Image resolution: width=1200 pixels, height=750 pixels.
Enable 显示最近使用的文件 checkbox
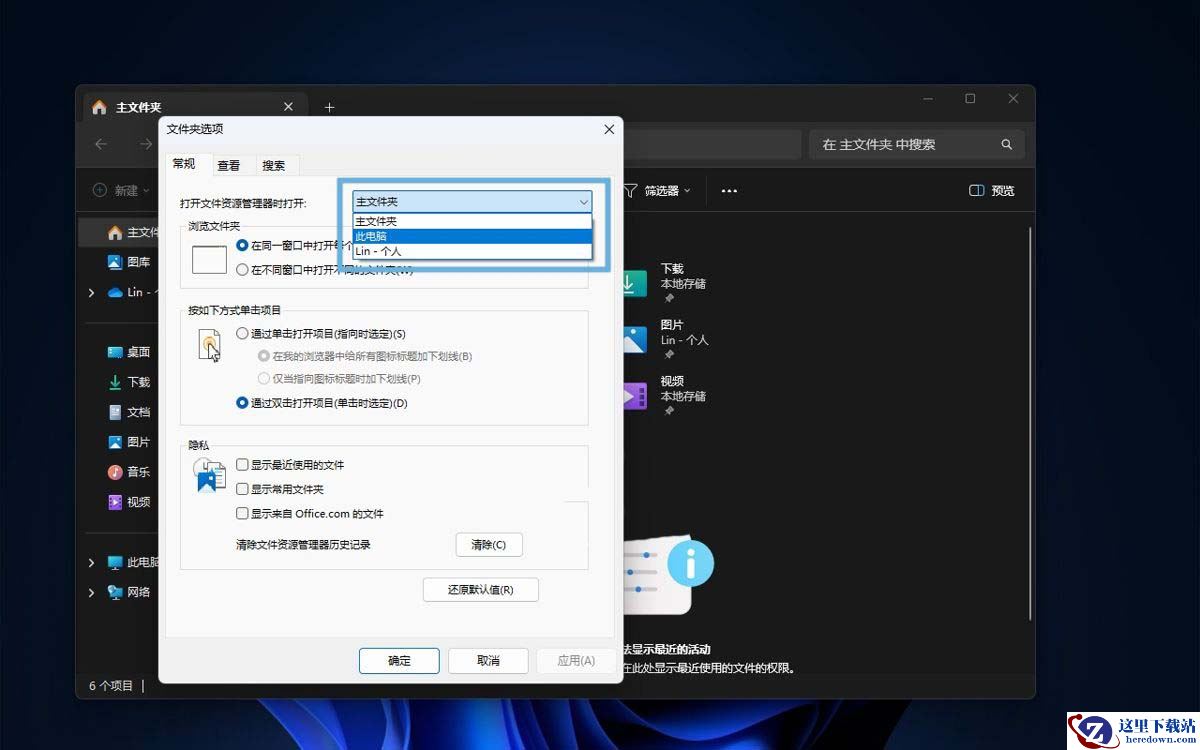[242, 465]
